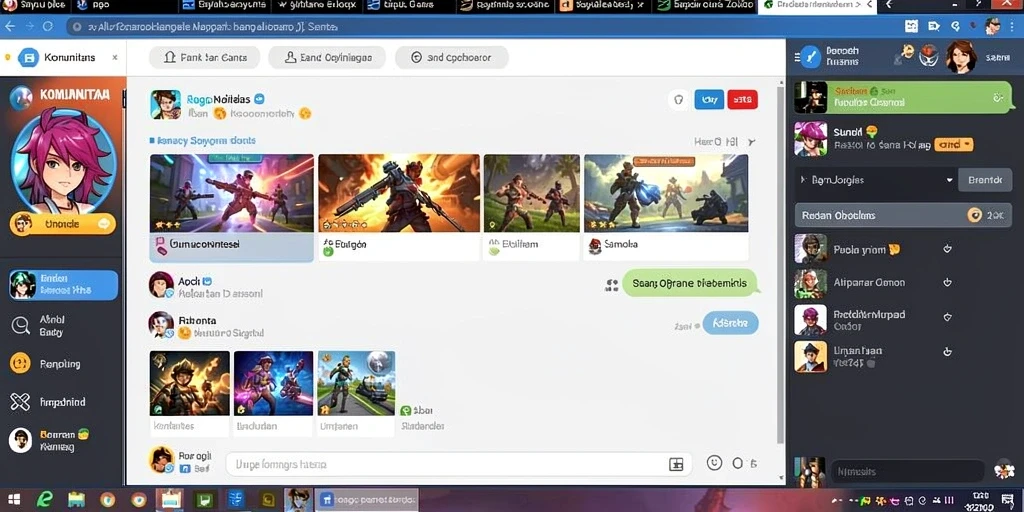Click the crossed tools icon in left sidebar
The width and height of the screenshot is (1024, 512).
pyautogui.click(x=20, y=402)
